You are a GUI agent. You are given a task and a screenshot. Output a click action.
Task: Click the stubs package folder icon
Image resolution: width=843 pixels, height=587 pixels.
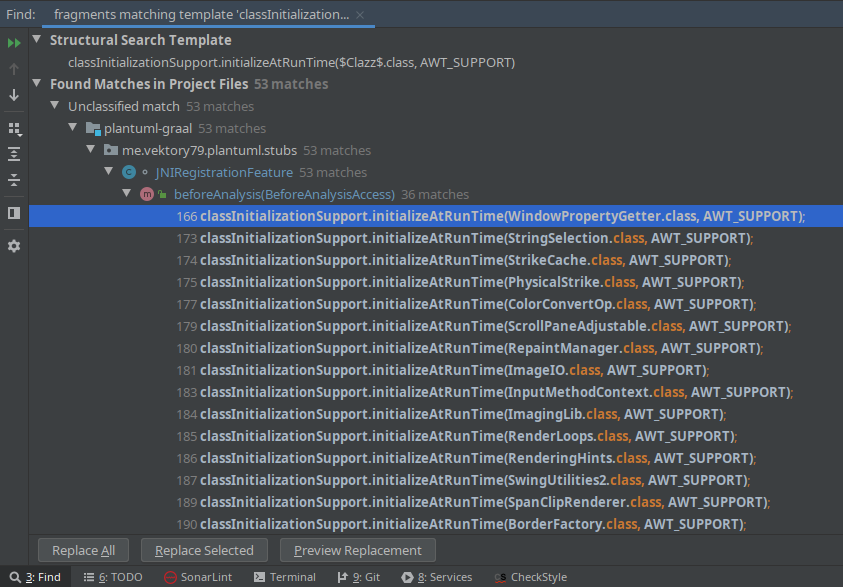(x=111, y=150)
